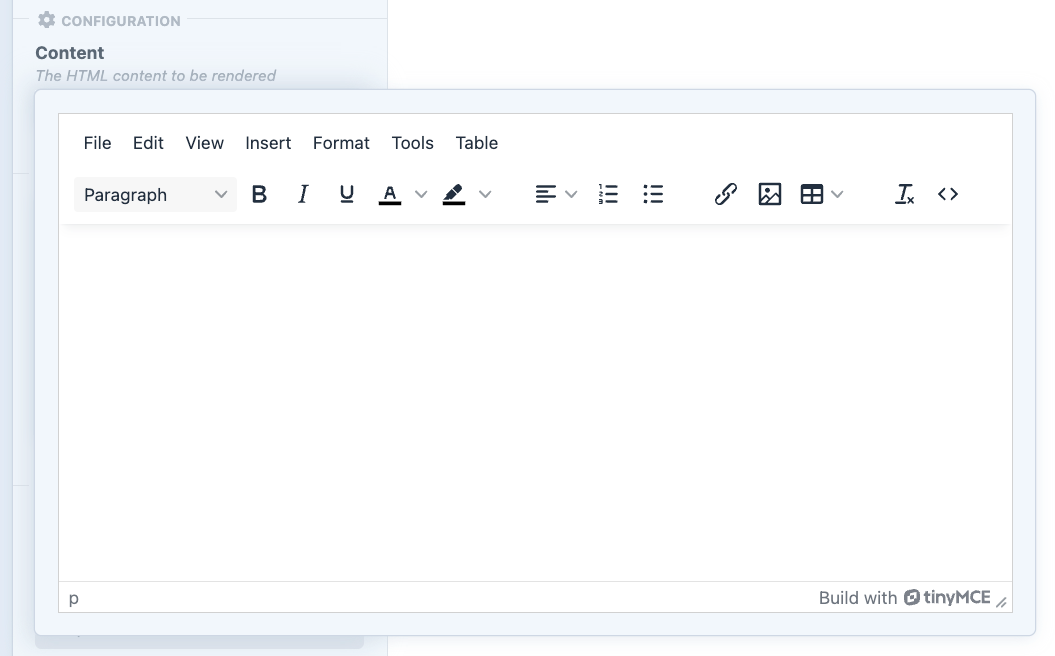Open the Insert menu
Viewport: 1055px width, 656px height.
click(x=268, y=143)
